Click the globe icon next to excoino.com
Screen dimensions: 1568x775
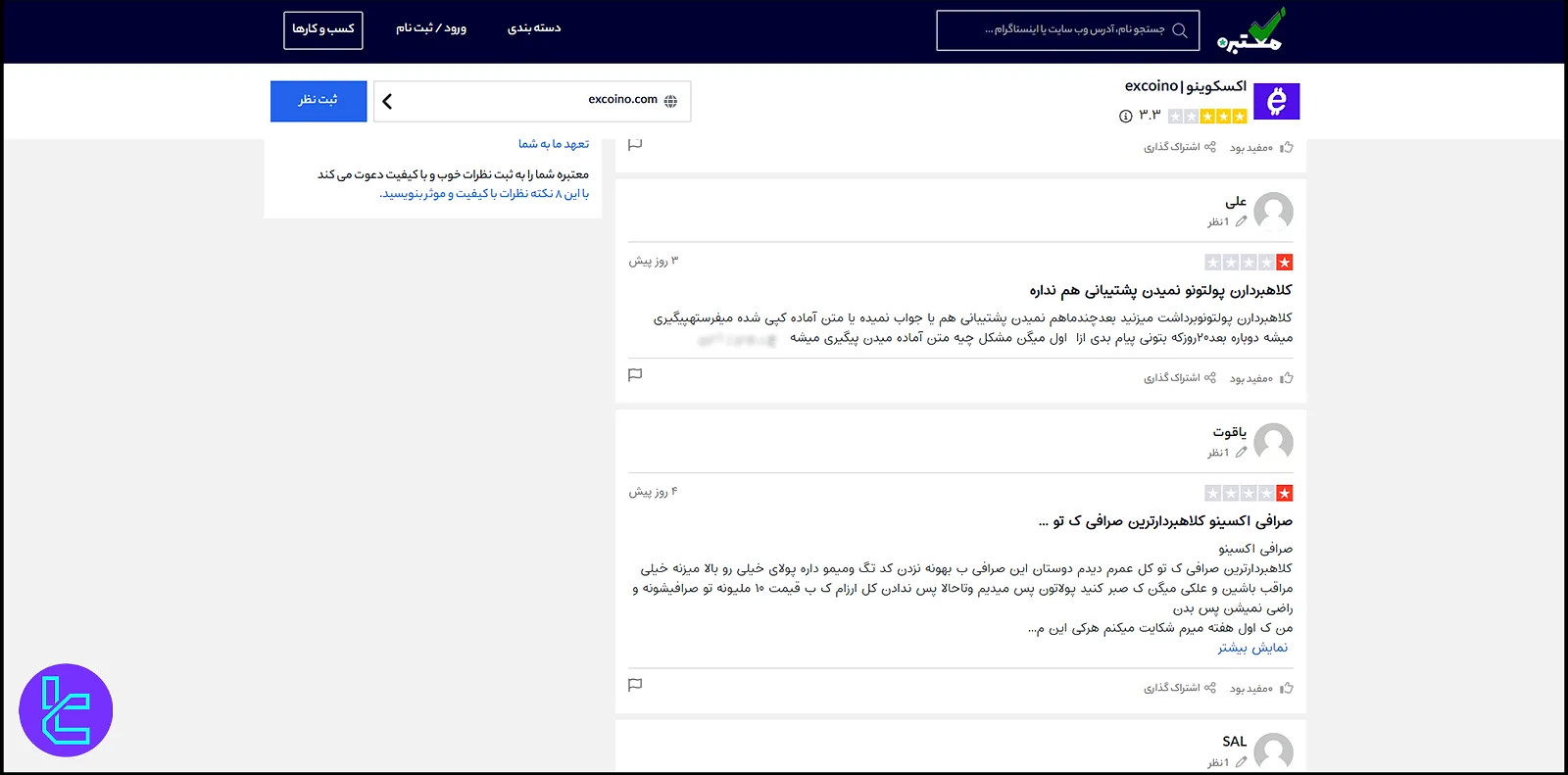click(670, 101)
